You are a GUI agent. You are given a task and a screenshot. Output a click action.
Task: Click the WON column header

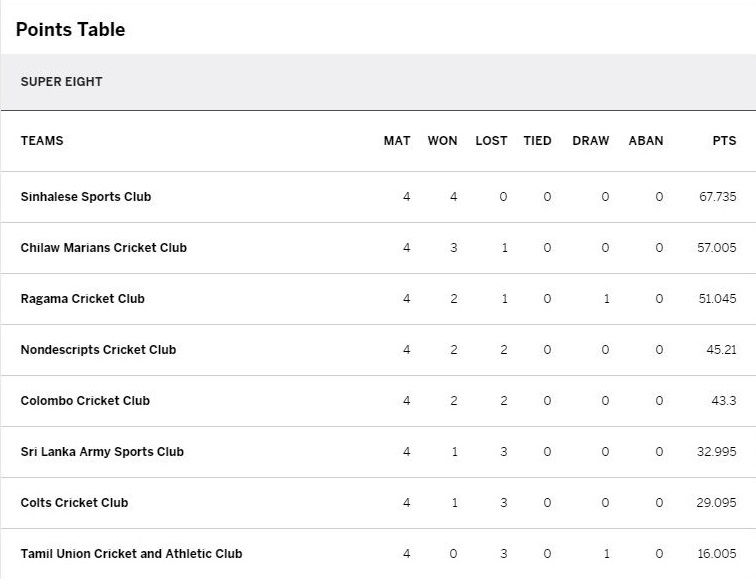click(x=442, y=141)
